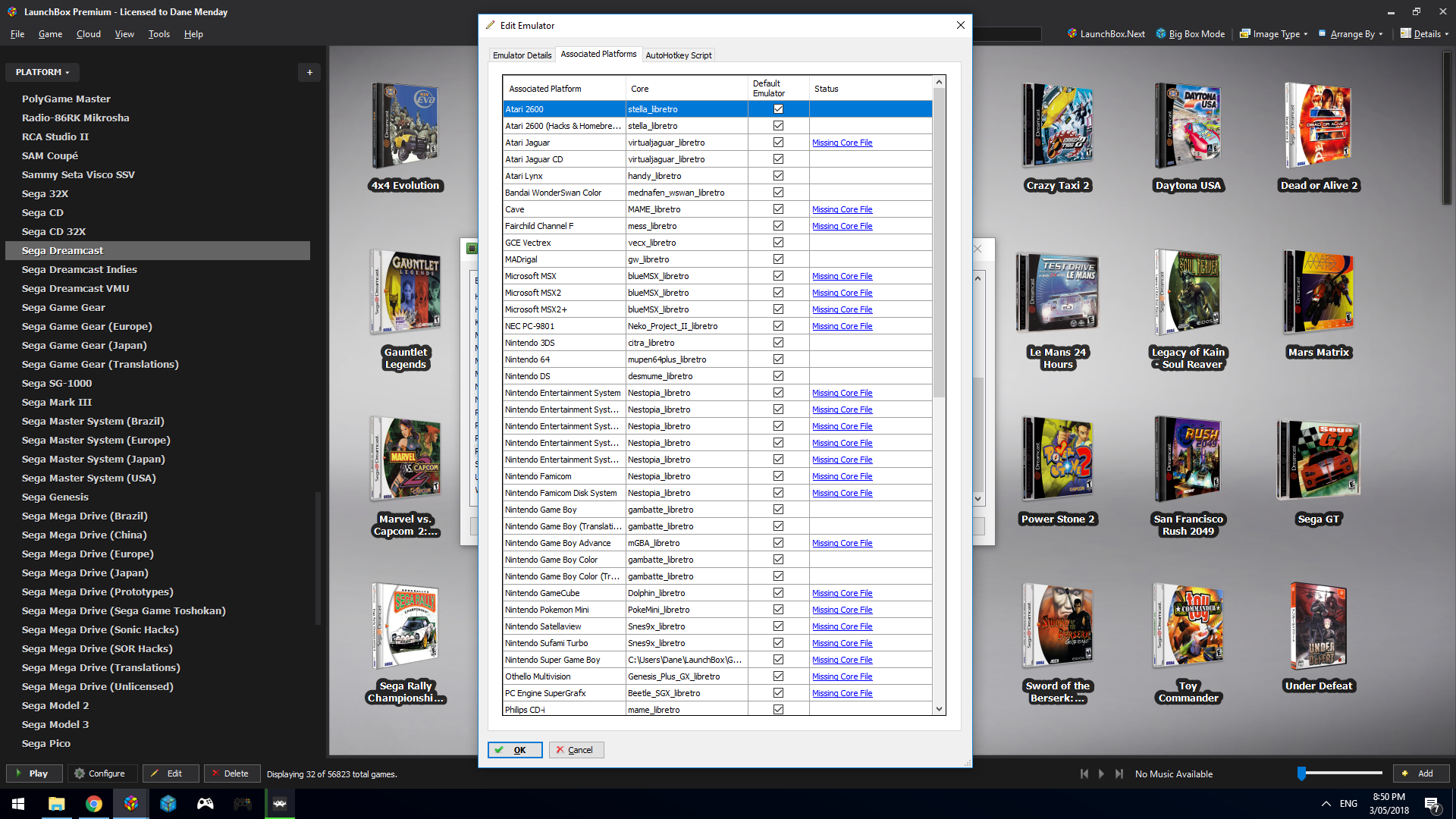Image resolution: width=1456 pixels, height=819 pixels.
Task: Toggle default emulator checkbox for Nintendo GameCube
Action: tap(778, 592)
